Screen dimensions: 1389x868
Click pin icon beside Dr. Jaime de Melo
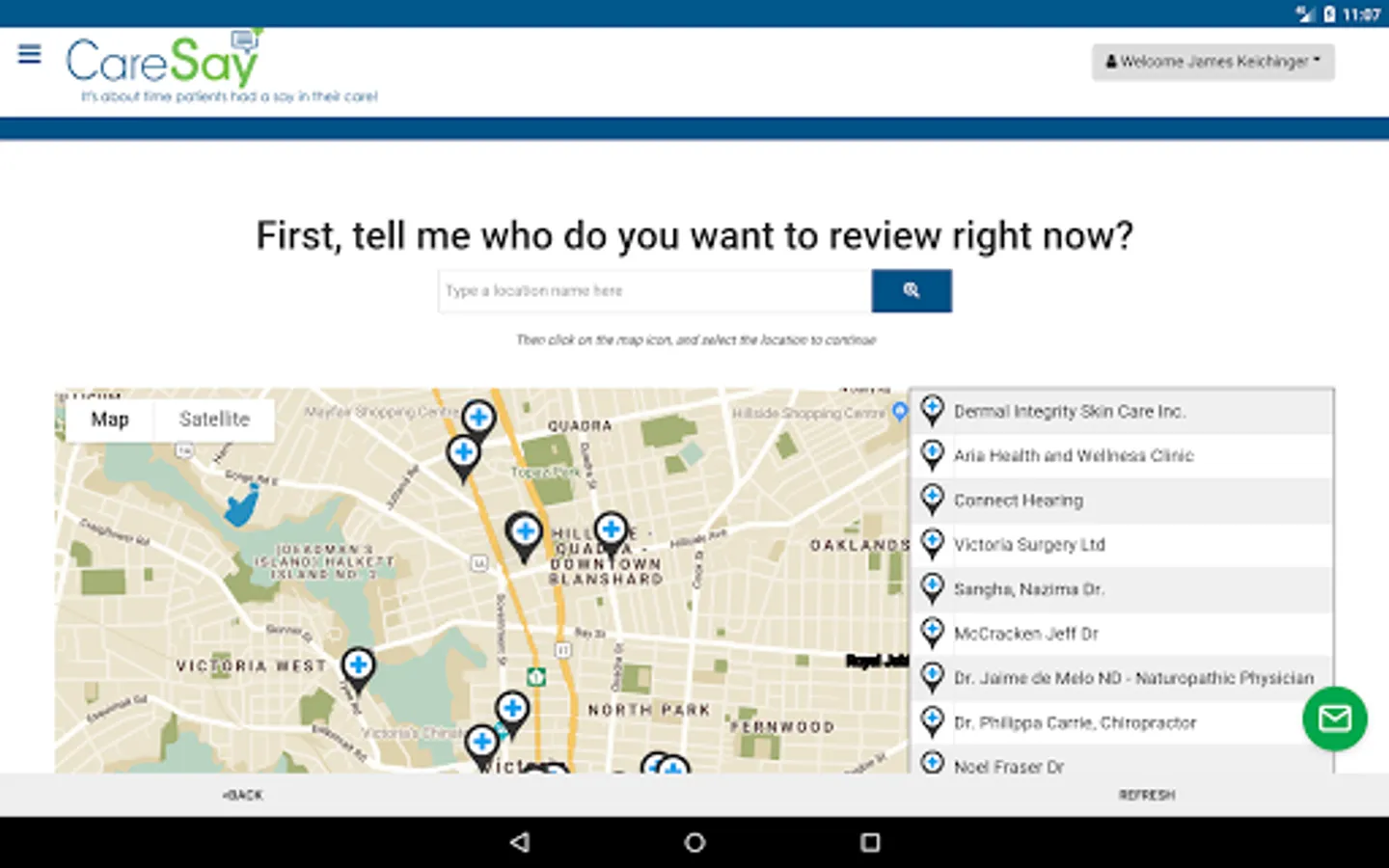click(x=932, y=677)
